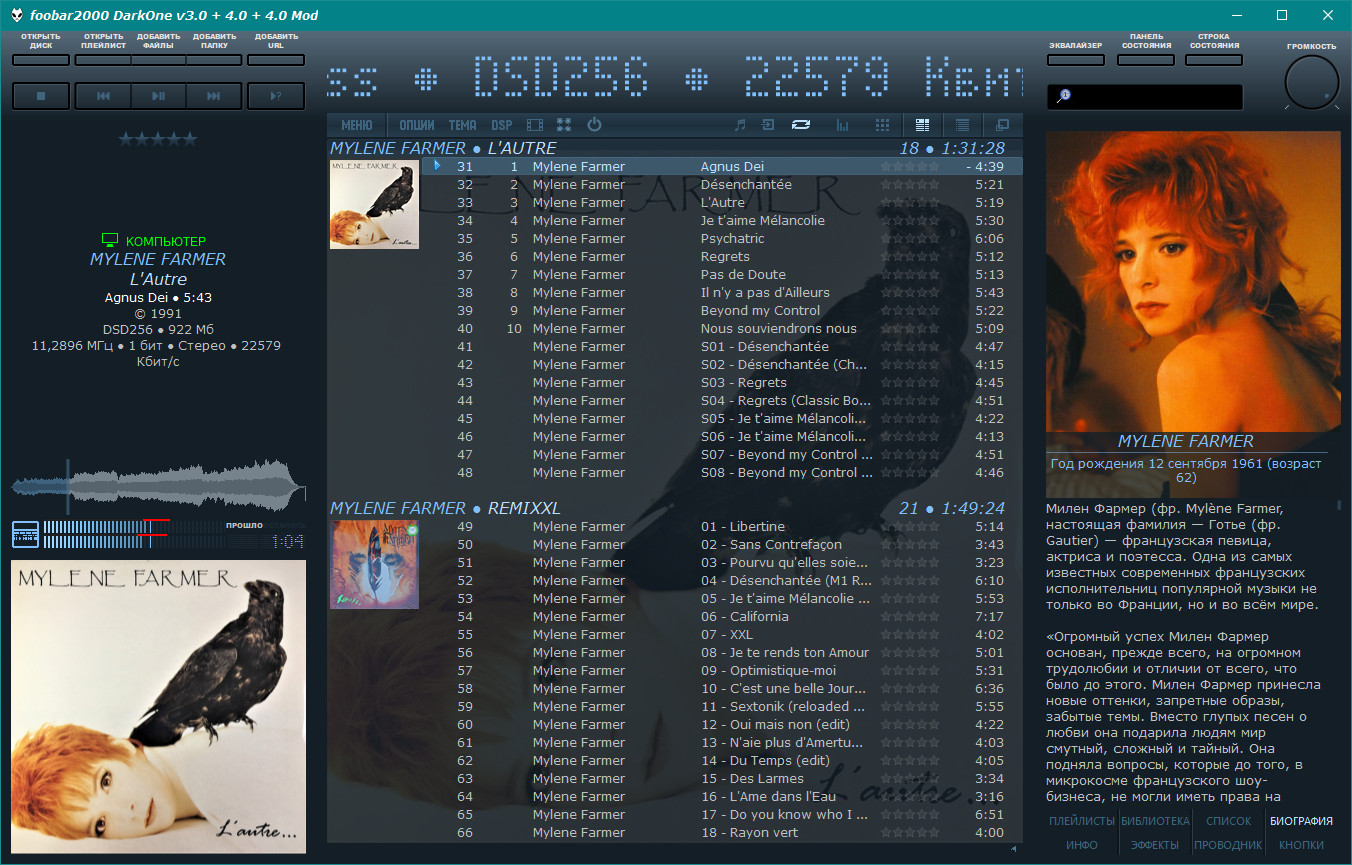Image resolution: width=1352 pixels, height=865 pixels.
Task: Toggle the Эквалайзер panel button
Action: click(x=1076, y=60)
